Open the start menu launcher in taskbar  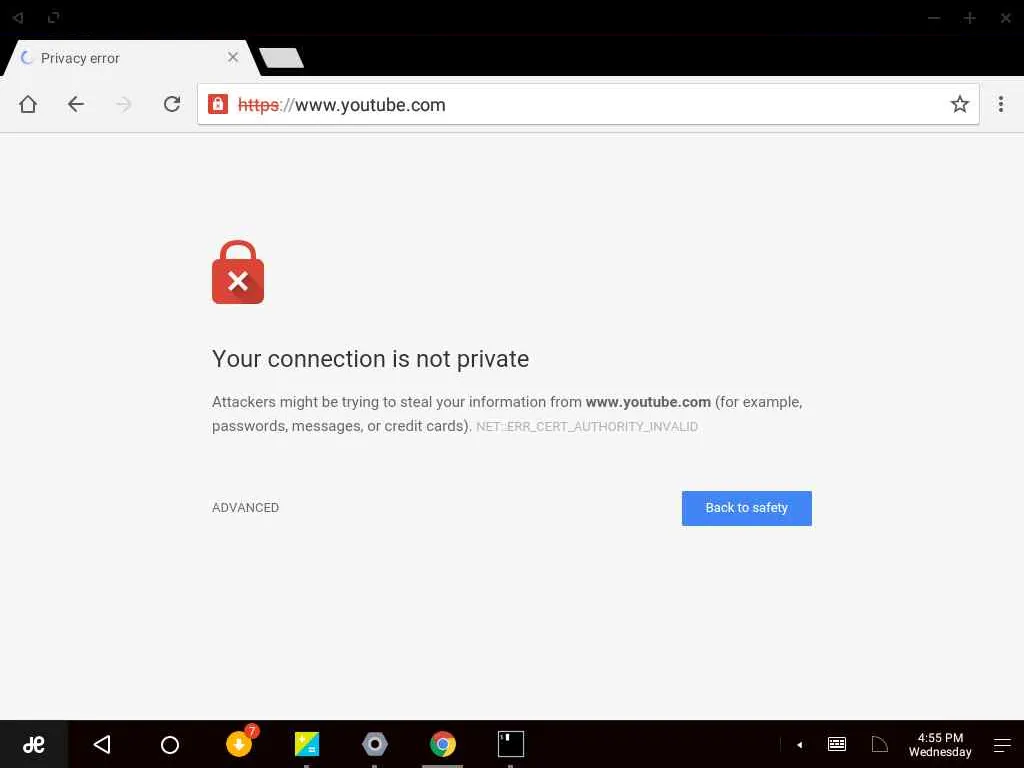(34, 744)
